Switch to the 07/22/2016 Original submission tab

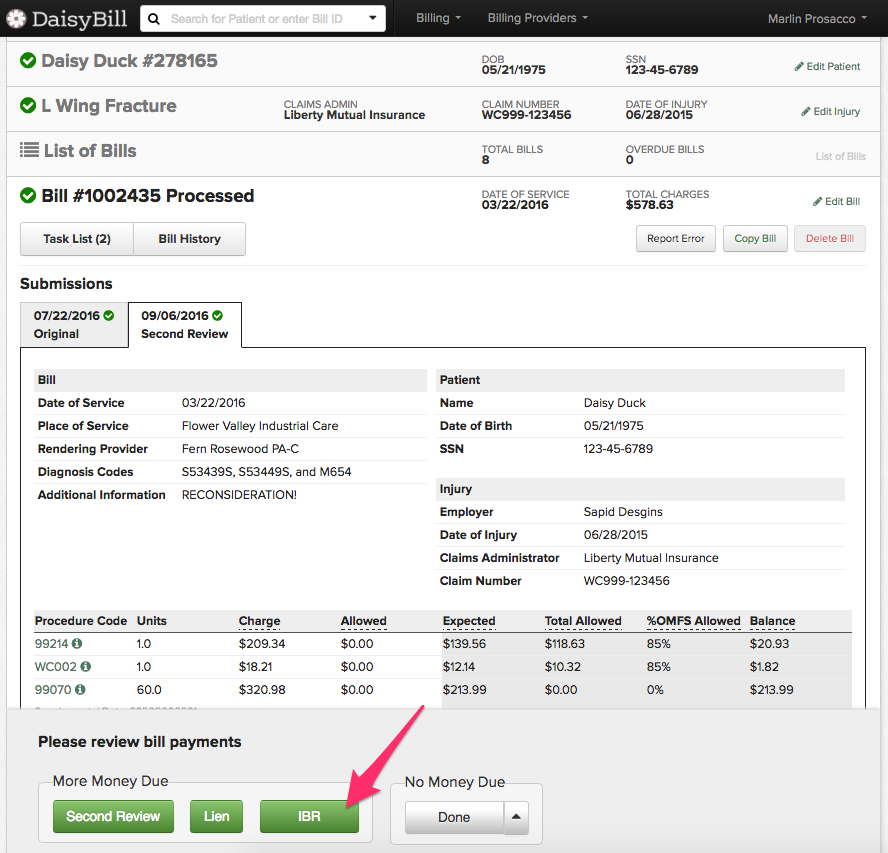74,325
